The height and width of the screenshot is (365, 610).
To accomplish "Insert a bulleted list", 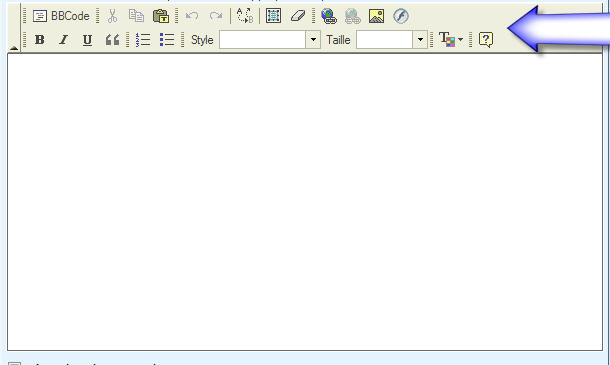I will tap(167, 40).
